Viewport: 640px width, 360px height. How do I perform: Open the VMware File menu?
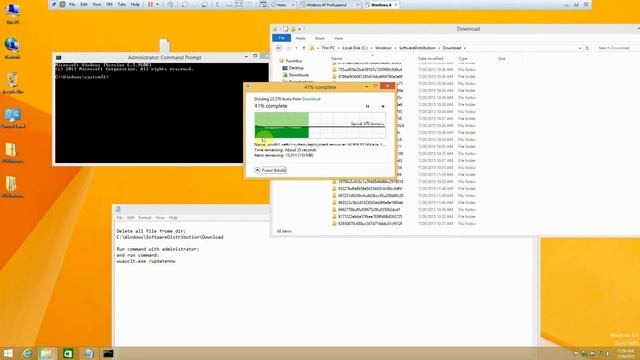point(72,4)
